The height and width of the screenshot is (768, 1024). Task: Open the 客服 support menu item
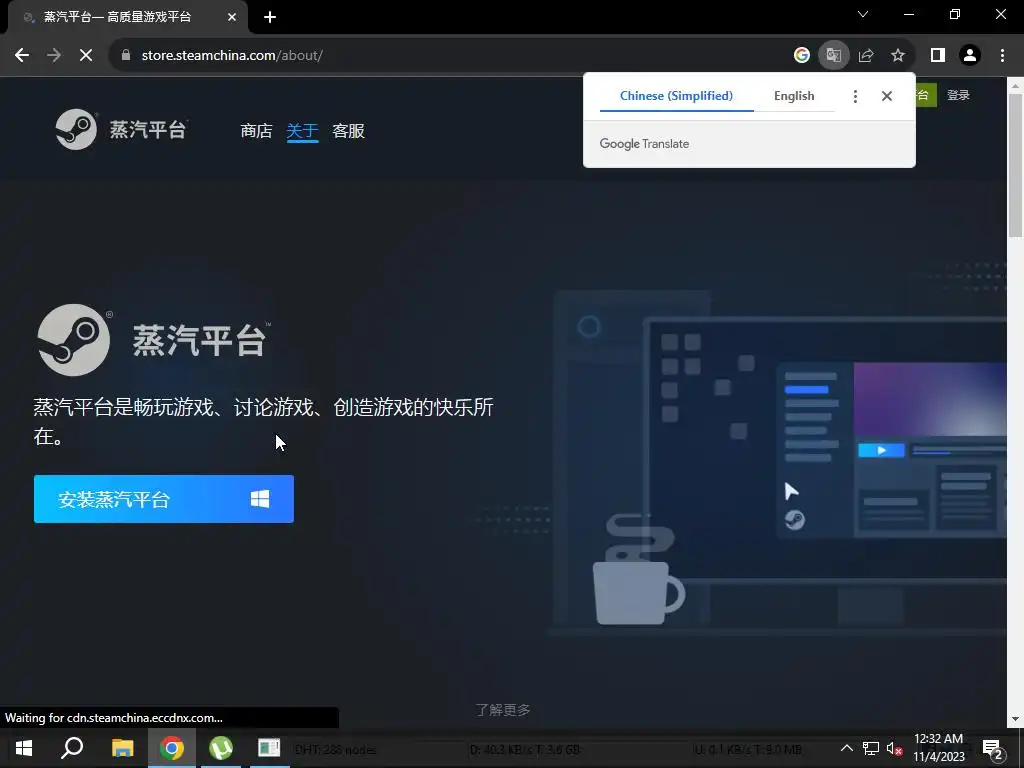pos(348,131)
